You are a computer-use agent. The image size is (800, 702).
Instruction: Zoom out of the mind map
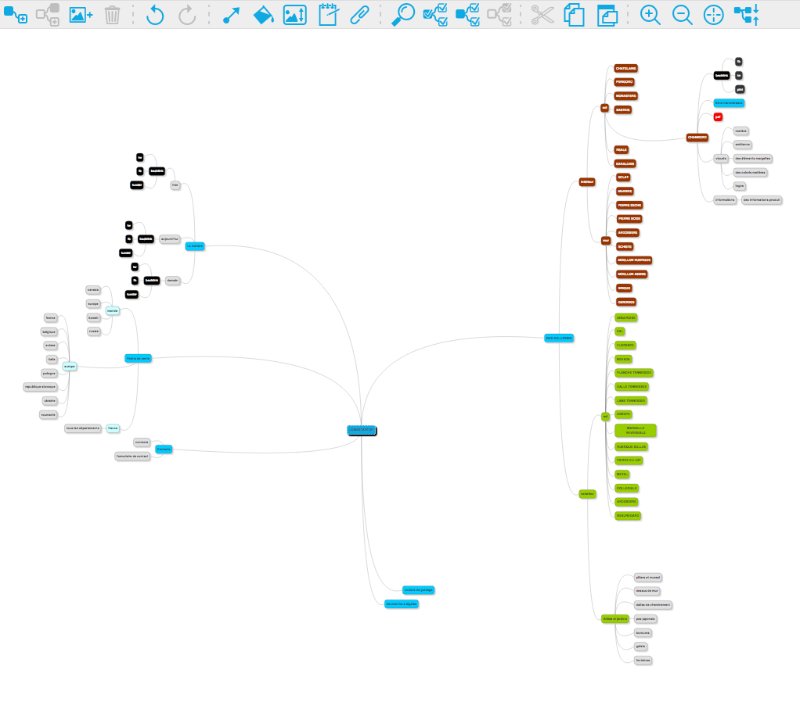point(682,15)
